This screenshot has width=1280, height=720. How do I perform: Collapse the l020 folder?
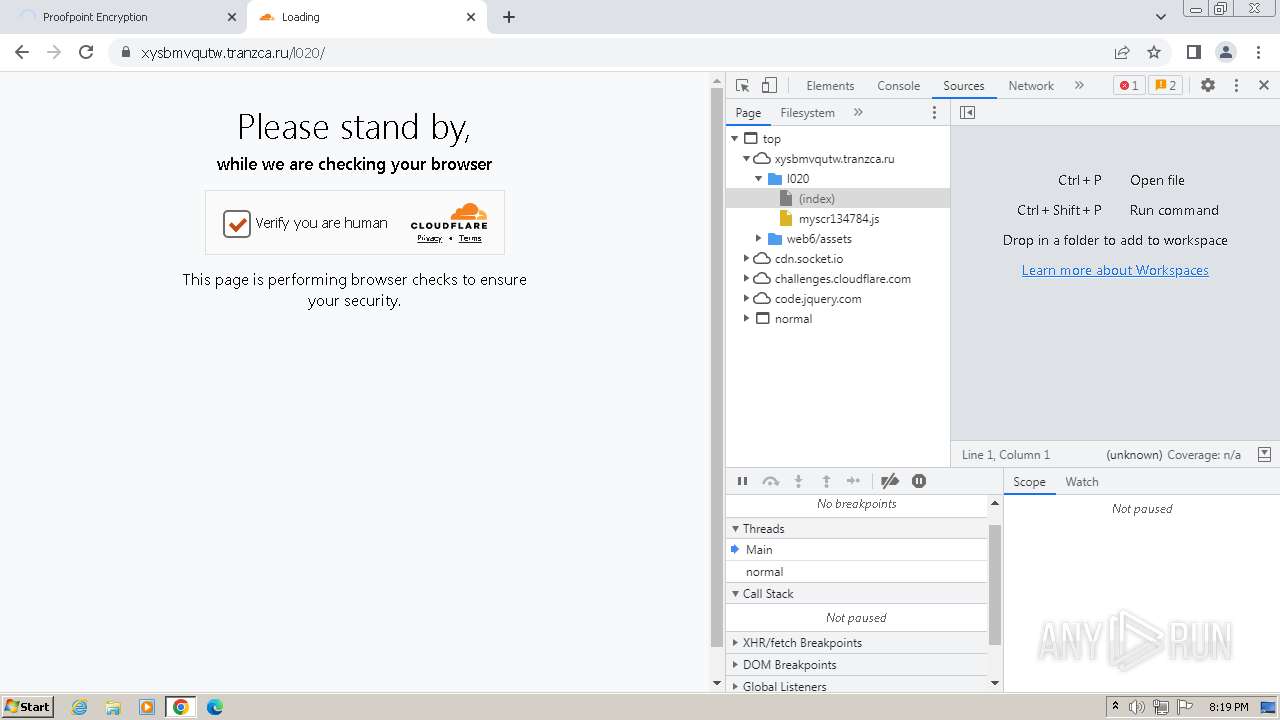(x=759, y=179)
